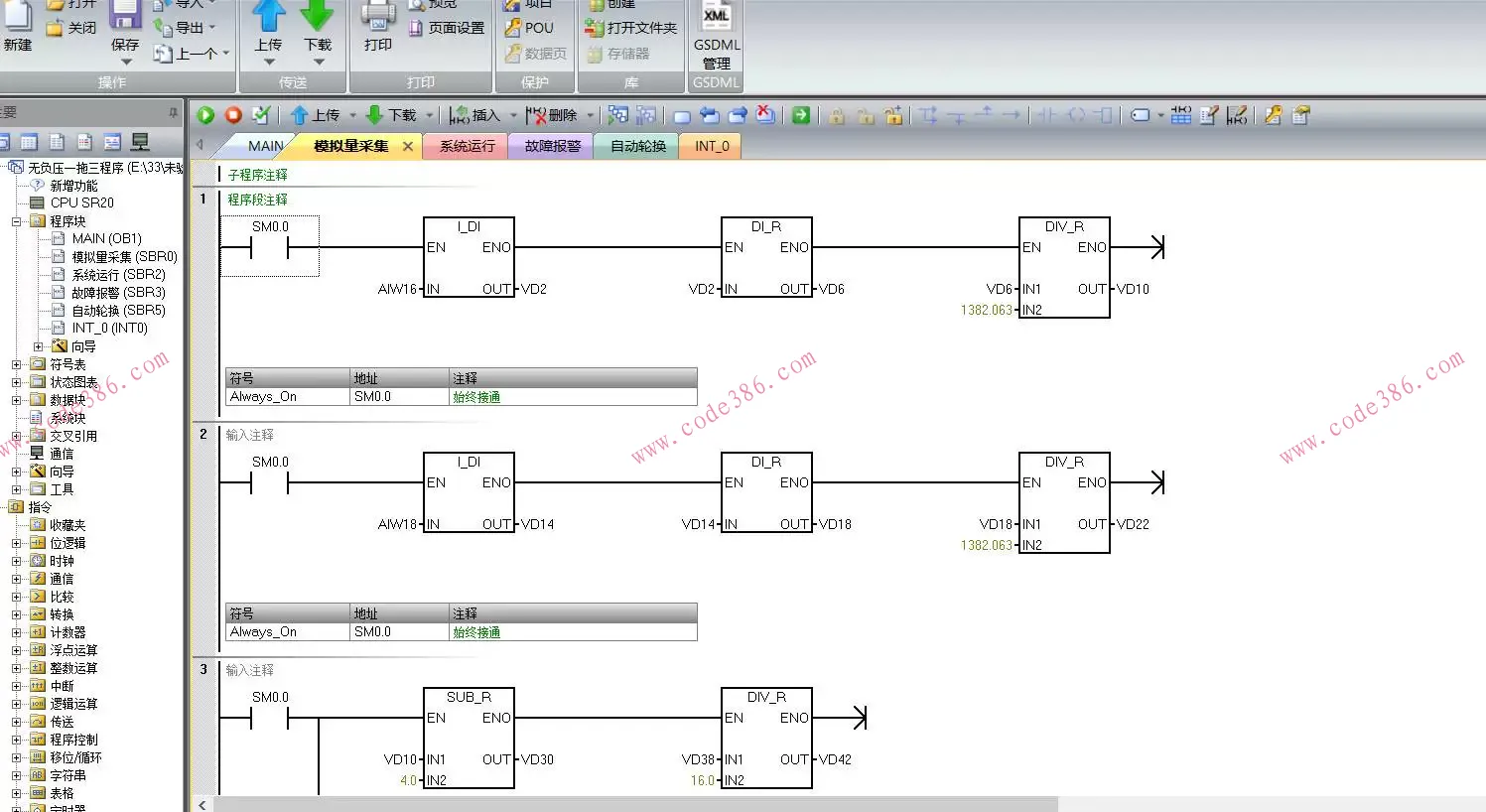Open the 删除 dropdown arrow in toolbar

tap(590, 115)
